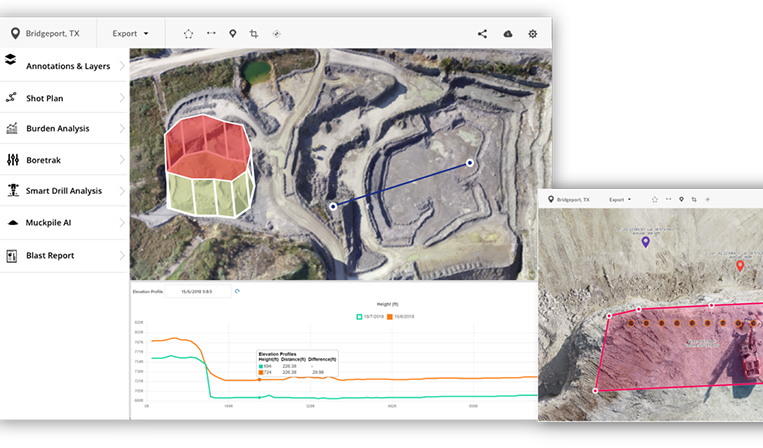Click the cloud upload icon
Image resolution: width=763 pixels, height=448 pixels.
508,34
